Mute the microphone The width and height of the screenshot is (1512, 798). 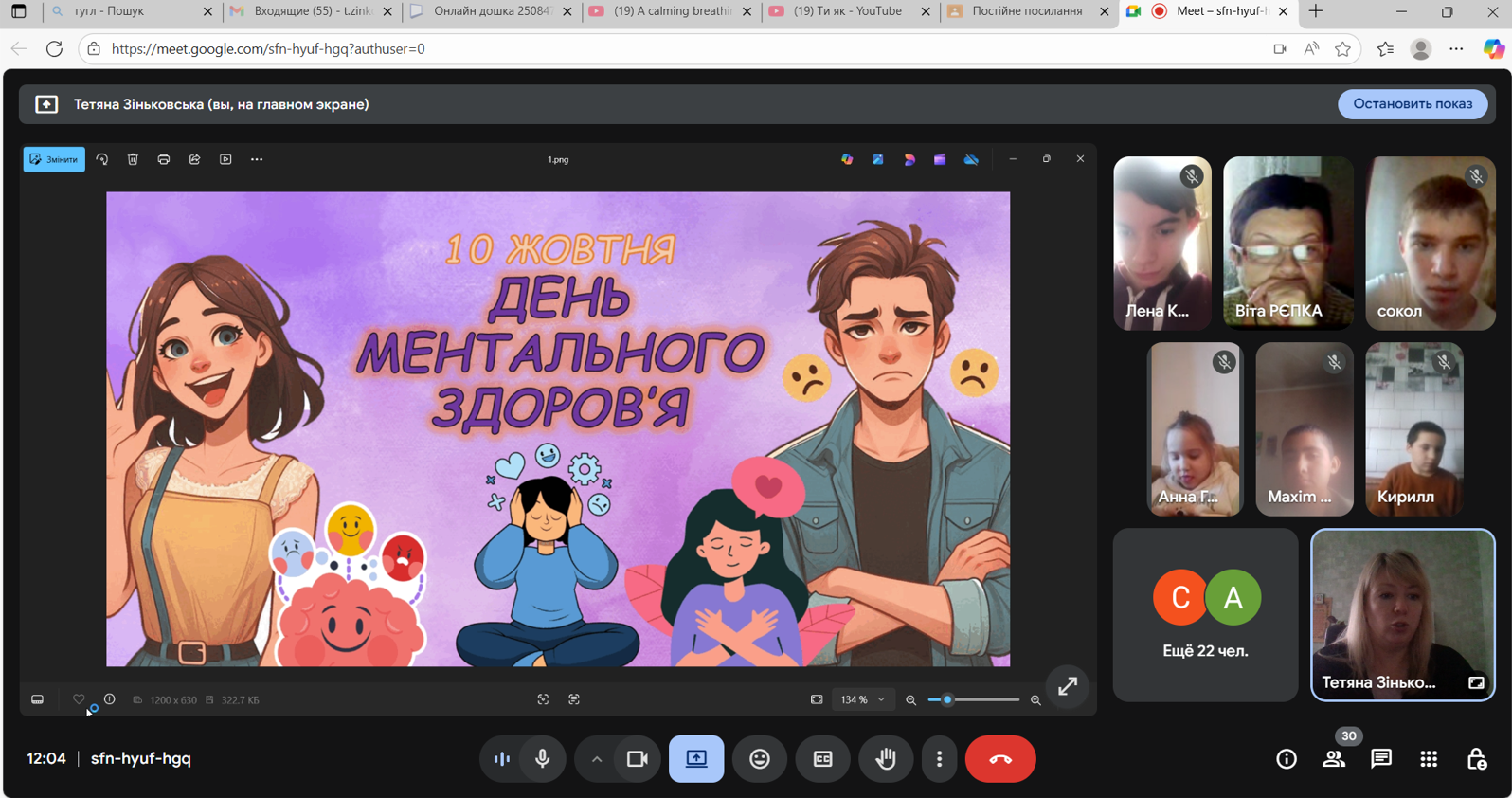[x=543, y=759]
